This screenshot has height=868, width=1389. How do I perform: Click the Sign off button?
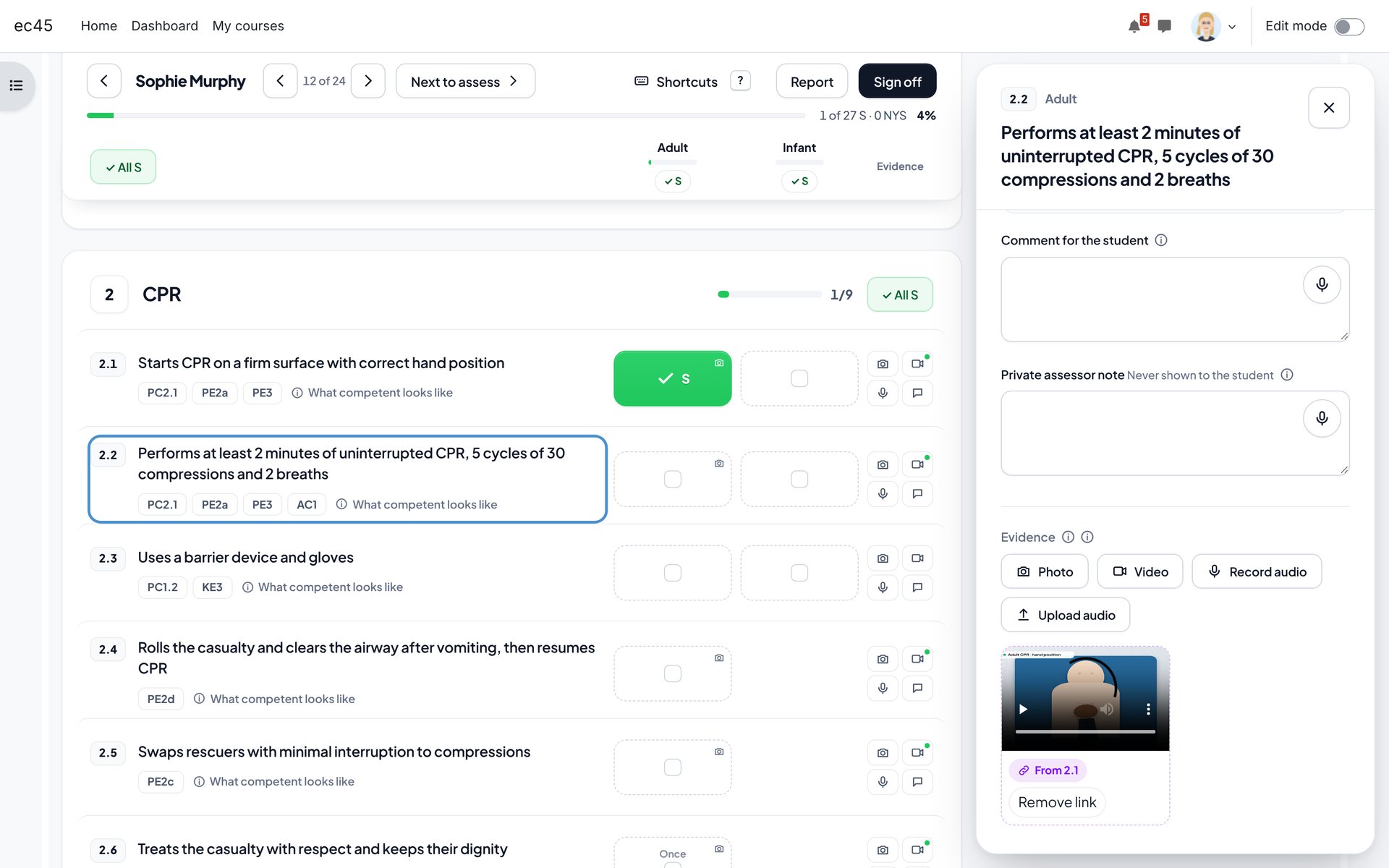(897, 81)
